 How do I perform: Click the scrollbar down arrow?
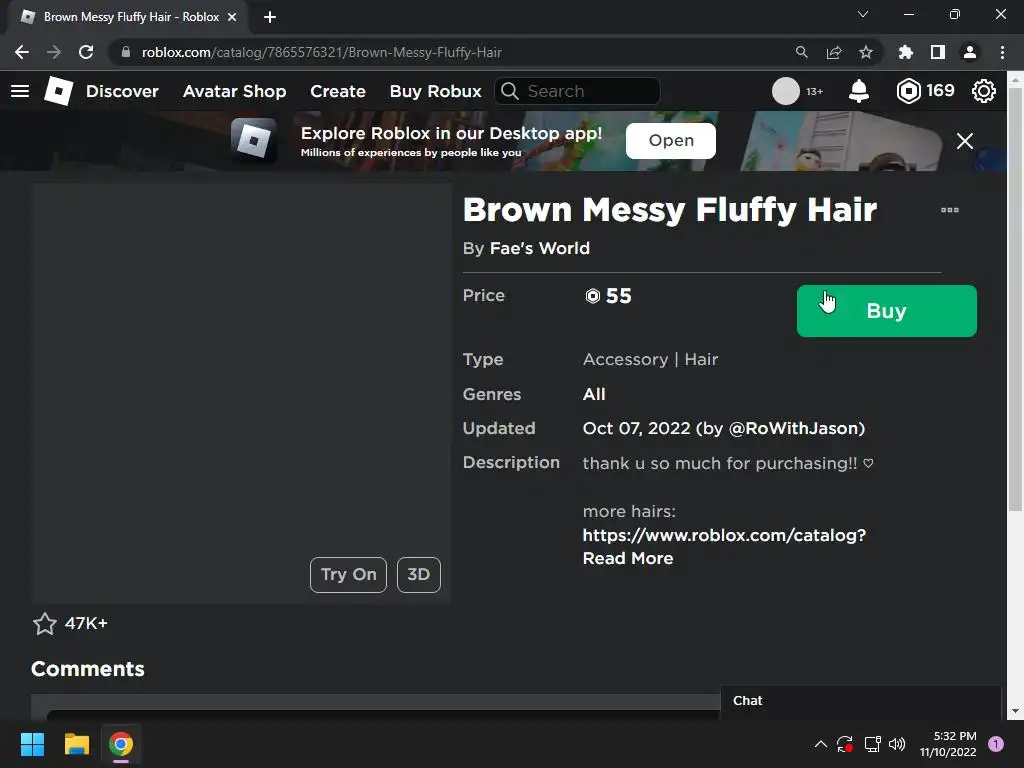[x=1016, y=711]
